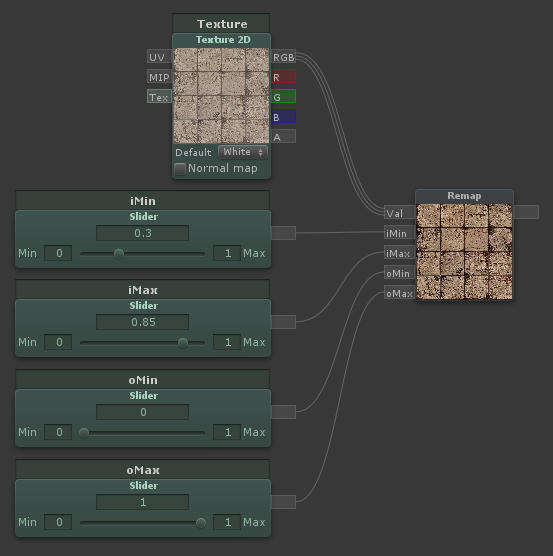Click the oMax input port on the Remap node
The width and height of the screenshot is (553, 556).
pos(400,293)
